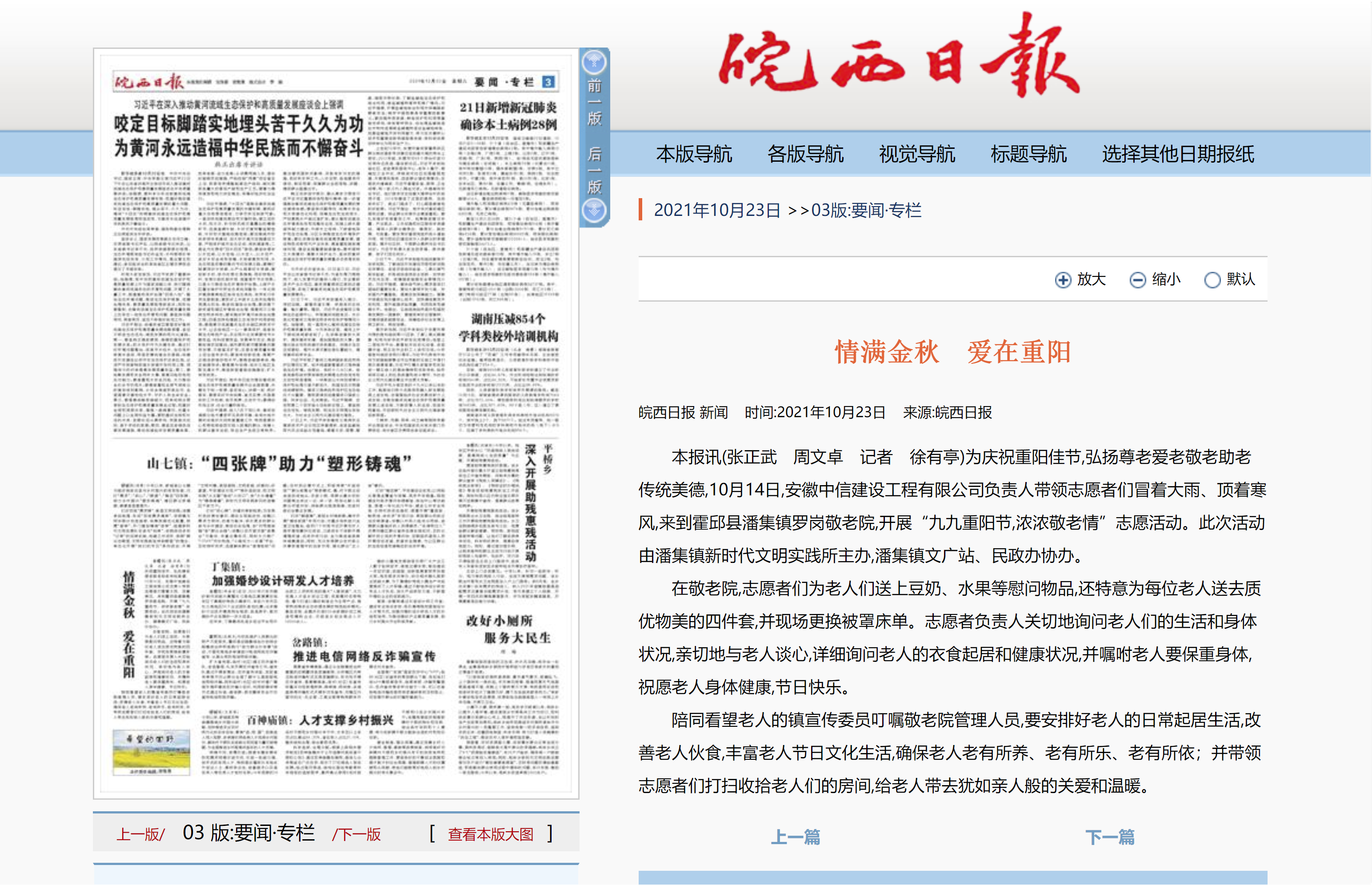Click 放大 text to enlarge font
This screenshot has height=885, width=1372.
(1091, 279)
